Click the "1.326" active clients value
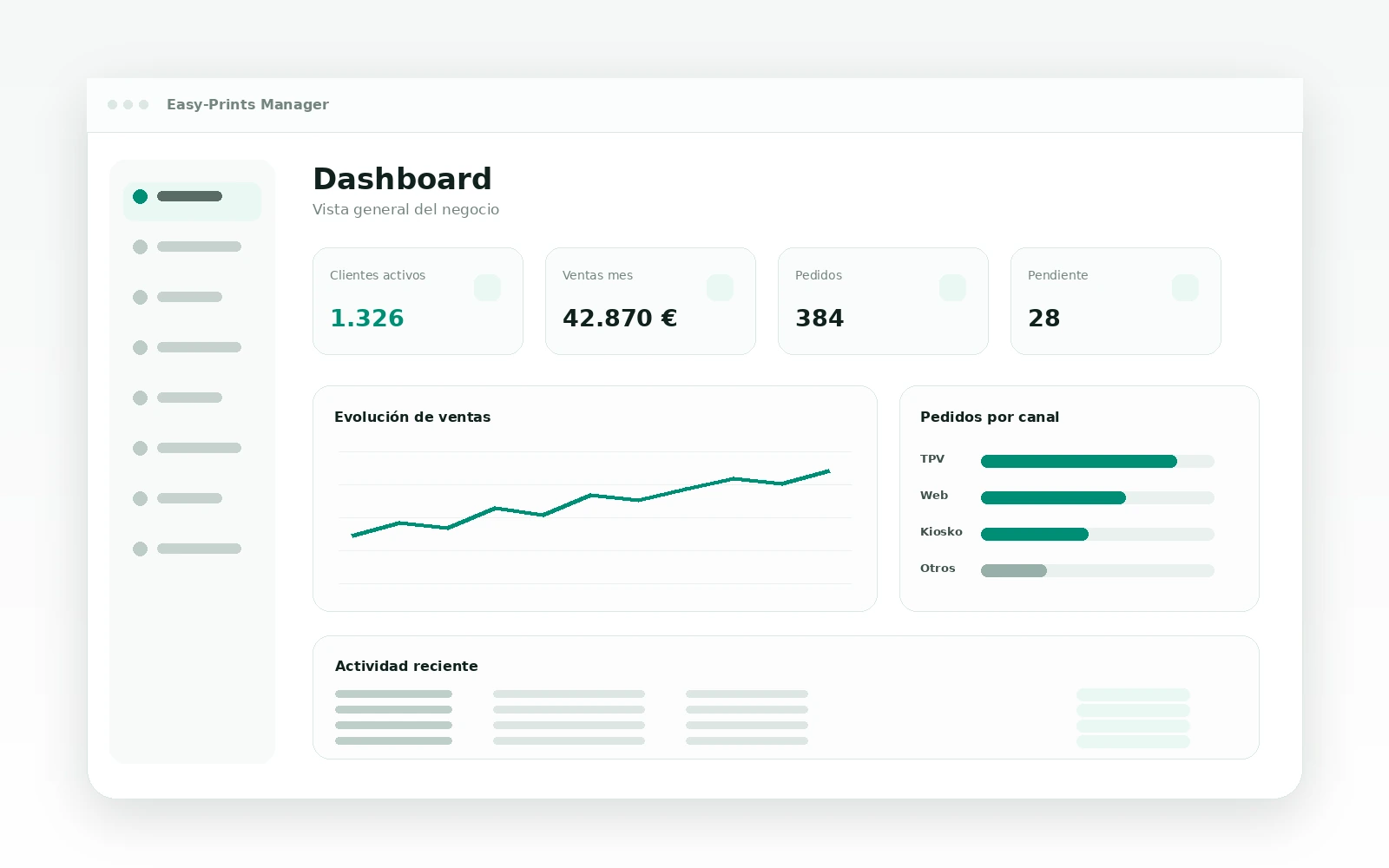The image size is (1389, 868). point(367,319)
